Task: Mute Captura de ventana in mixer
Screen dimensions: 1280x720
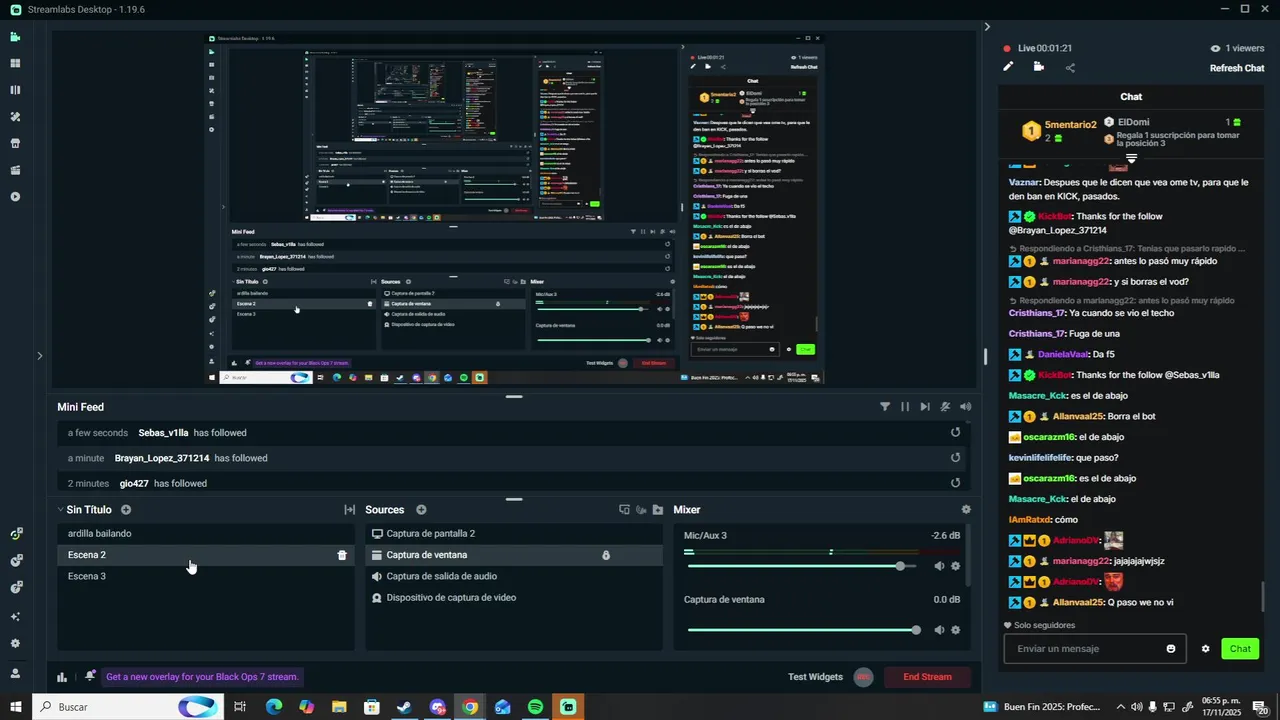Action: coord(939,630)
